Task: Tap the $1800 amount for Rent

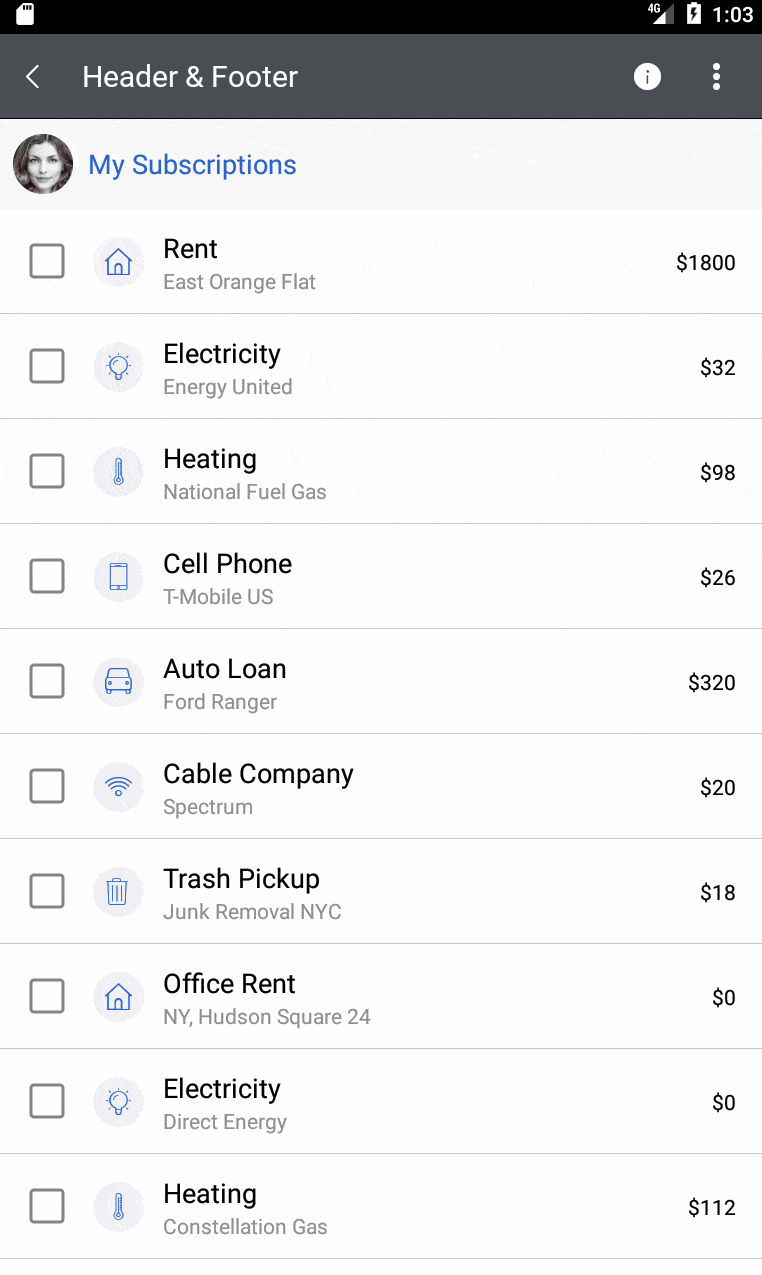Action: click(x=706, y=263)
